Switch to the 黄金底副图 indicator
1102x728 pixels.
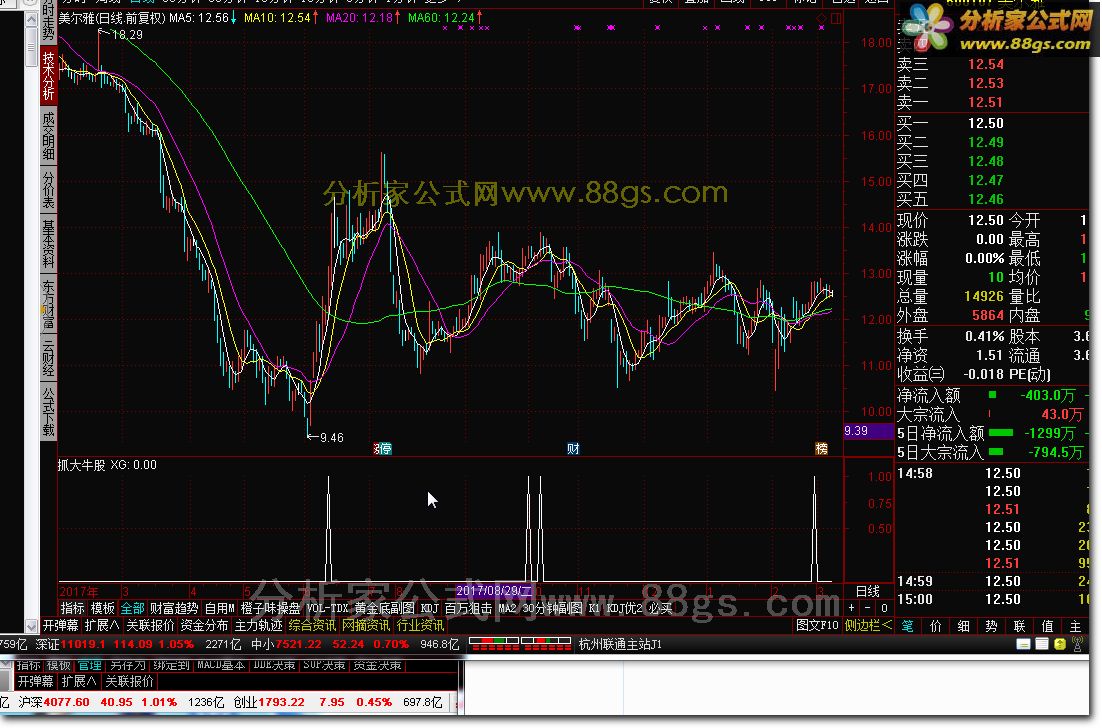click(x=384, y=609)
